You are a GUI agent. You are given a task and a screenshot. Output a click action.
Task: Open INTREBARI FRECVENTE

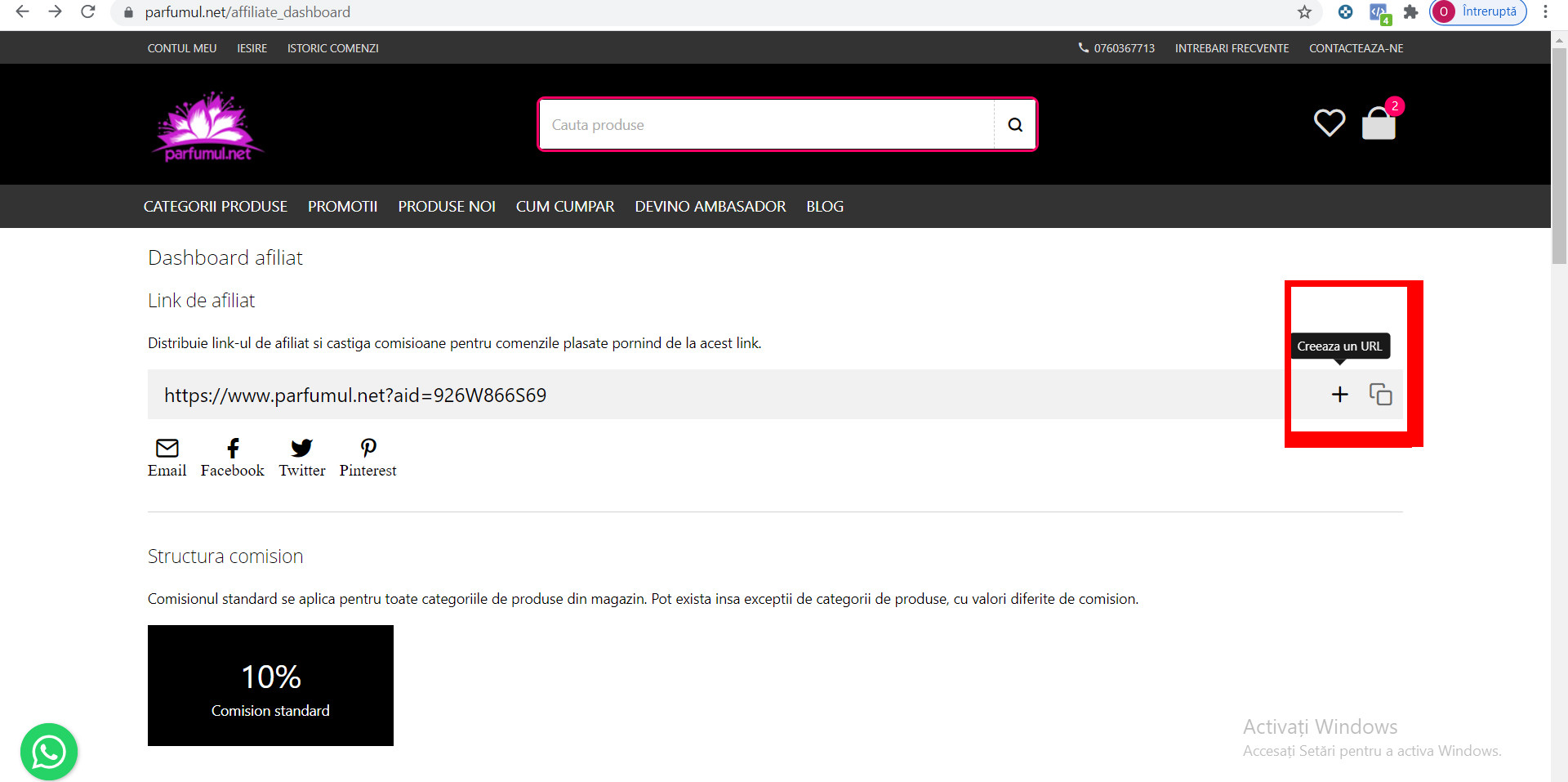pos(1232,48)
